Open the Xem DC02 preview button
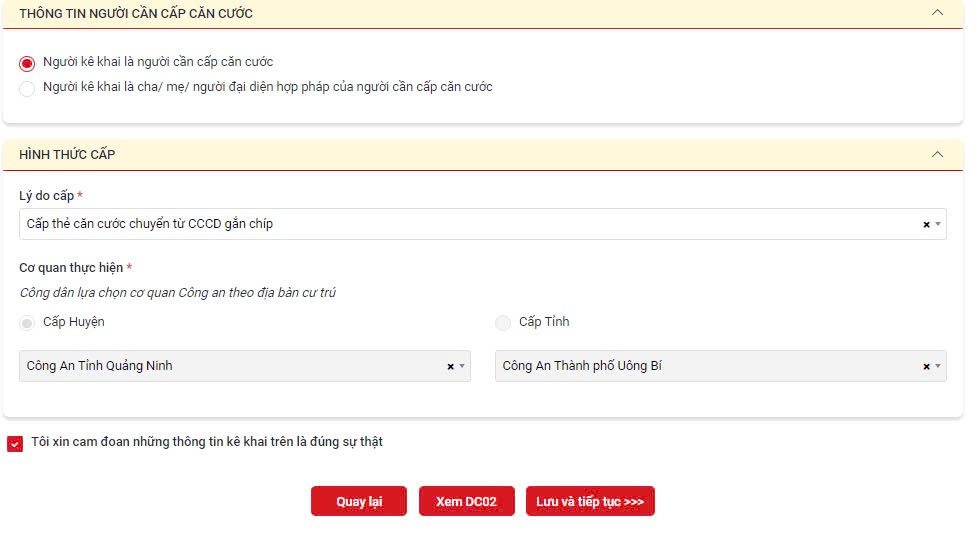This screenshot has width=980, height=547. tap(467, 502)
